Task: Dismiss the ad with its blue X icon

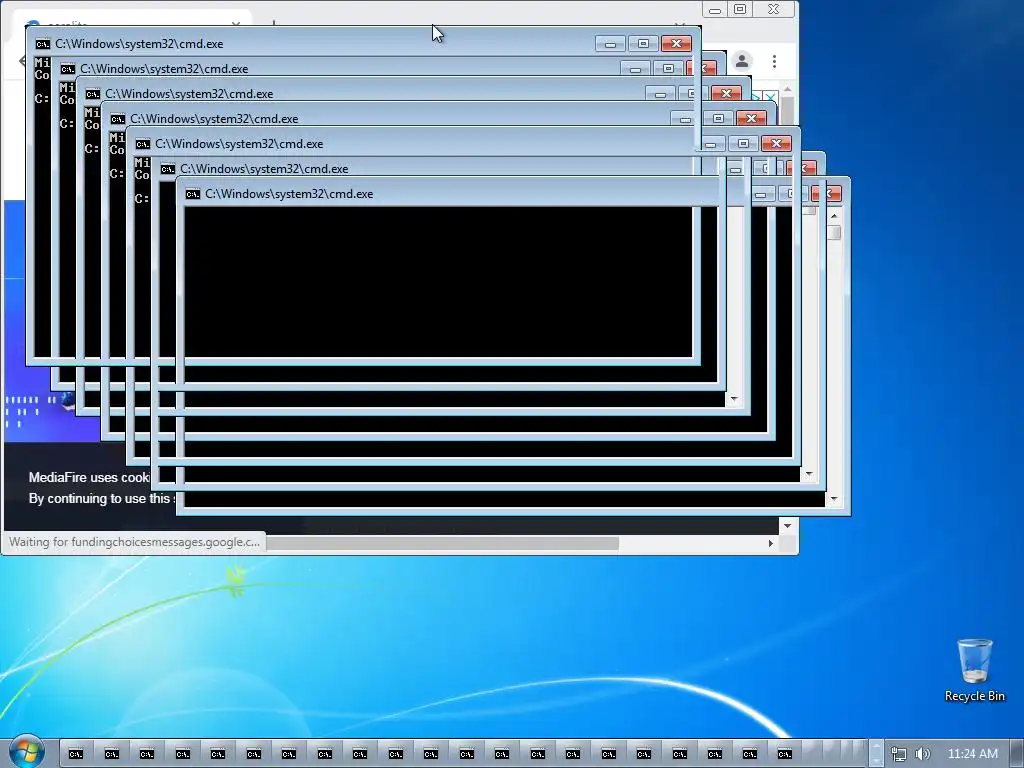Action: pos(771,97)
